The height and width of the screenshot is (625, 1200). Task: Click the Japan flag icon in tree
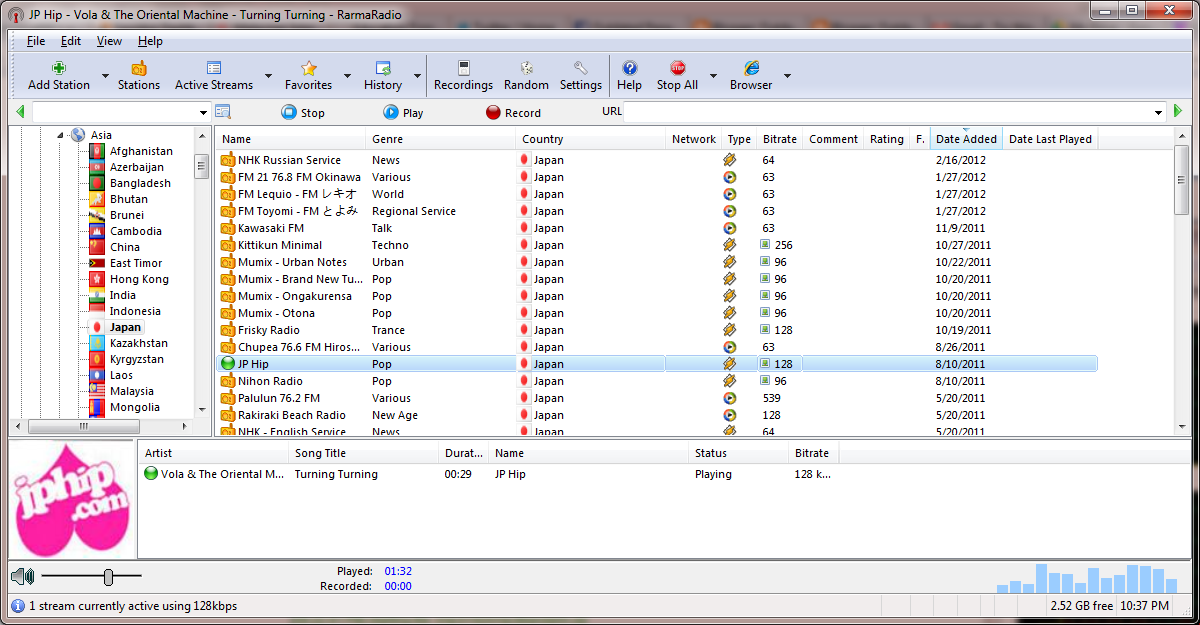(97, 327)
